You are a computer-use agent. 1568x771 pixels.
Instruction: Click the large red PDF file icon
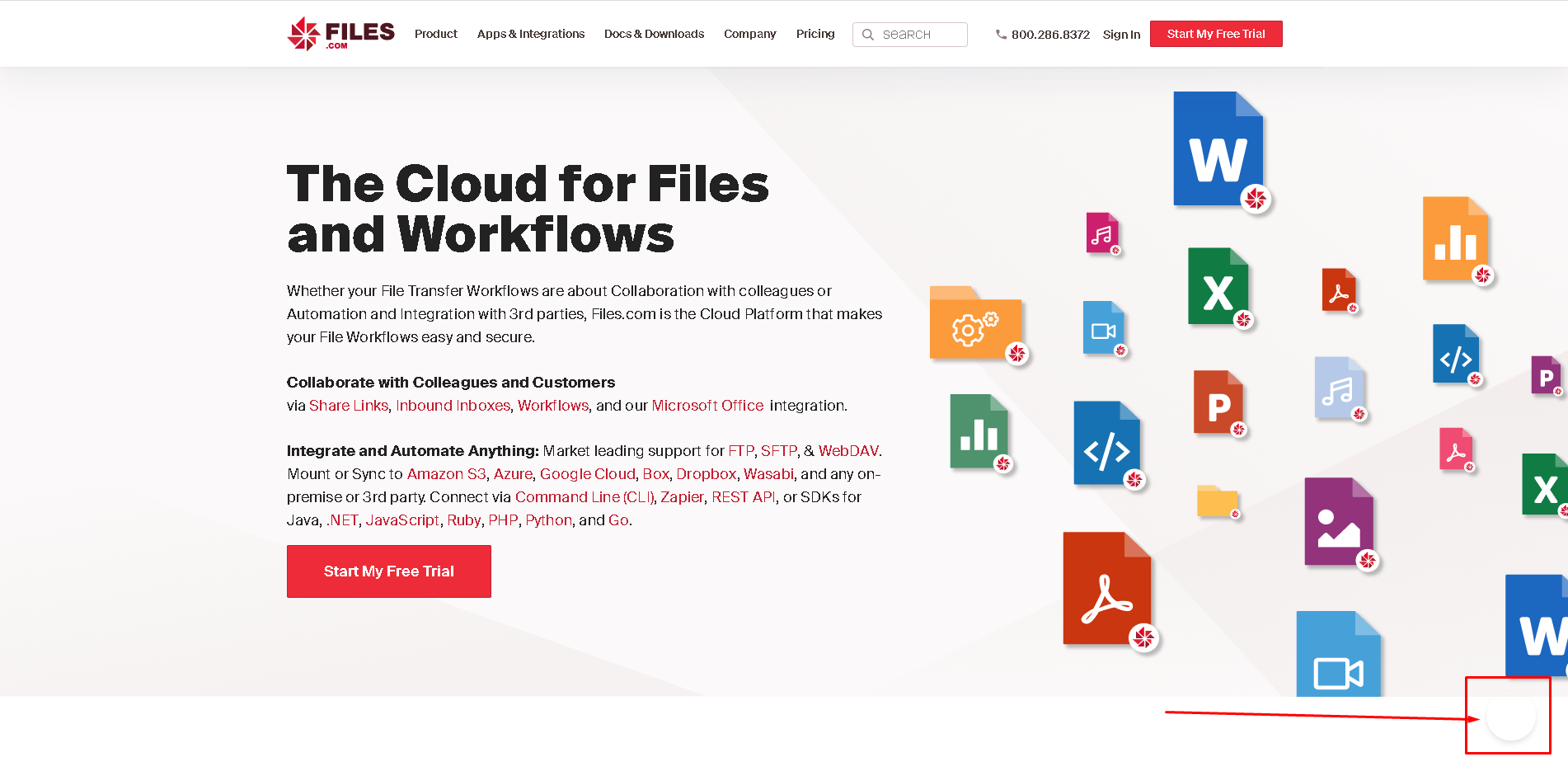(1107, 589)
